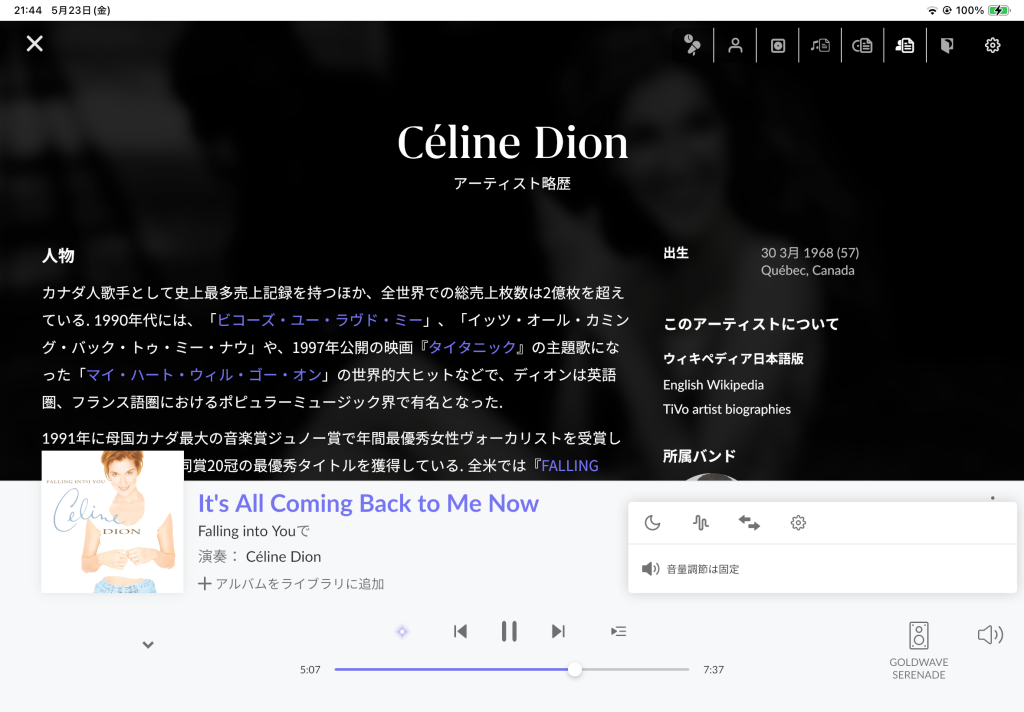Image resolution: width=1024 pixels, height=712 pixels.
Task: Open the FALLING album link in biography
Action: (x=570, y=466)
